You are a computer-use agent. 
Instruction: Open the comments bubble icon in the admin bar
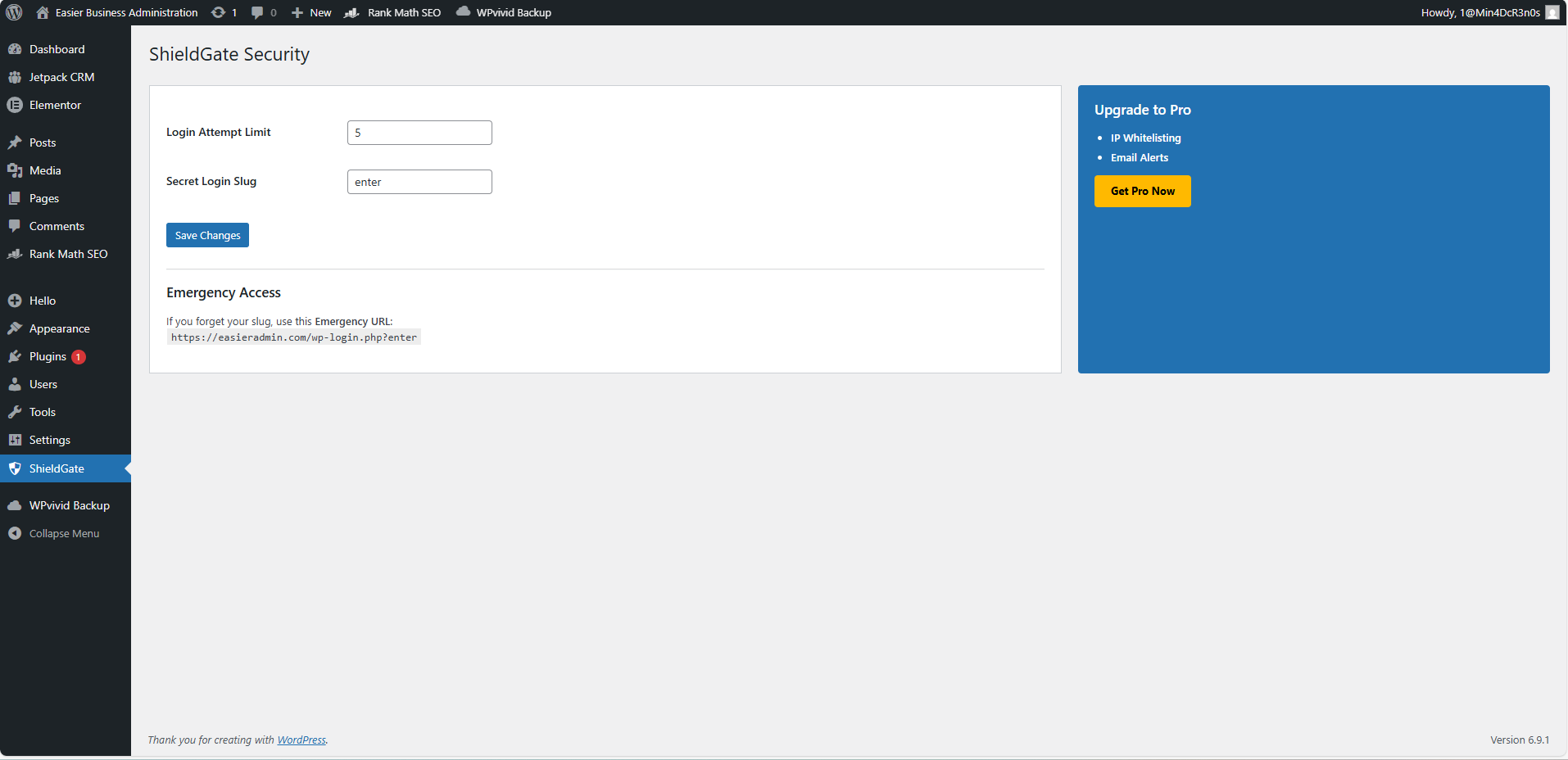point(257,12)
